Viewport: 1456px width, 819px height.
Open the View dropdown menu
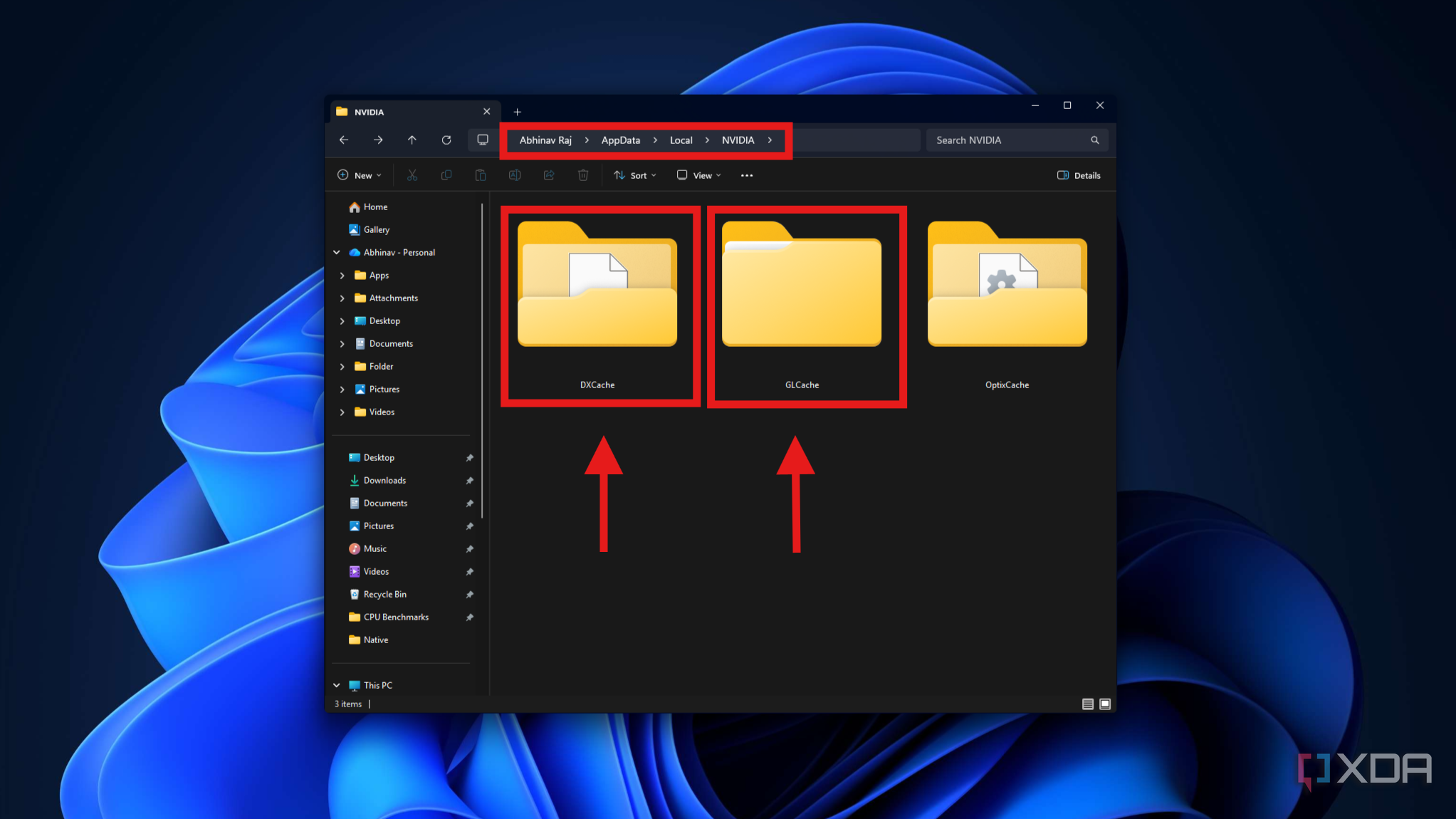click(x=699, y=175)
